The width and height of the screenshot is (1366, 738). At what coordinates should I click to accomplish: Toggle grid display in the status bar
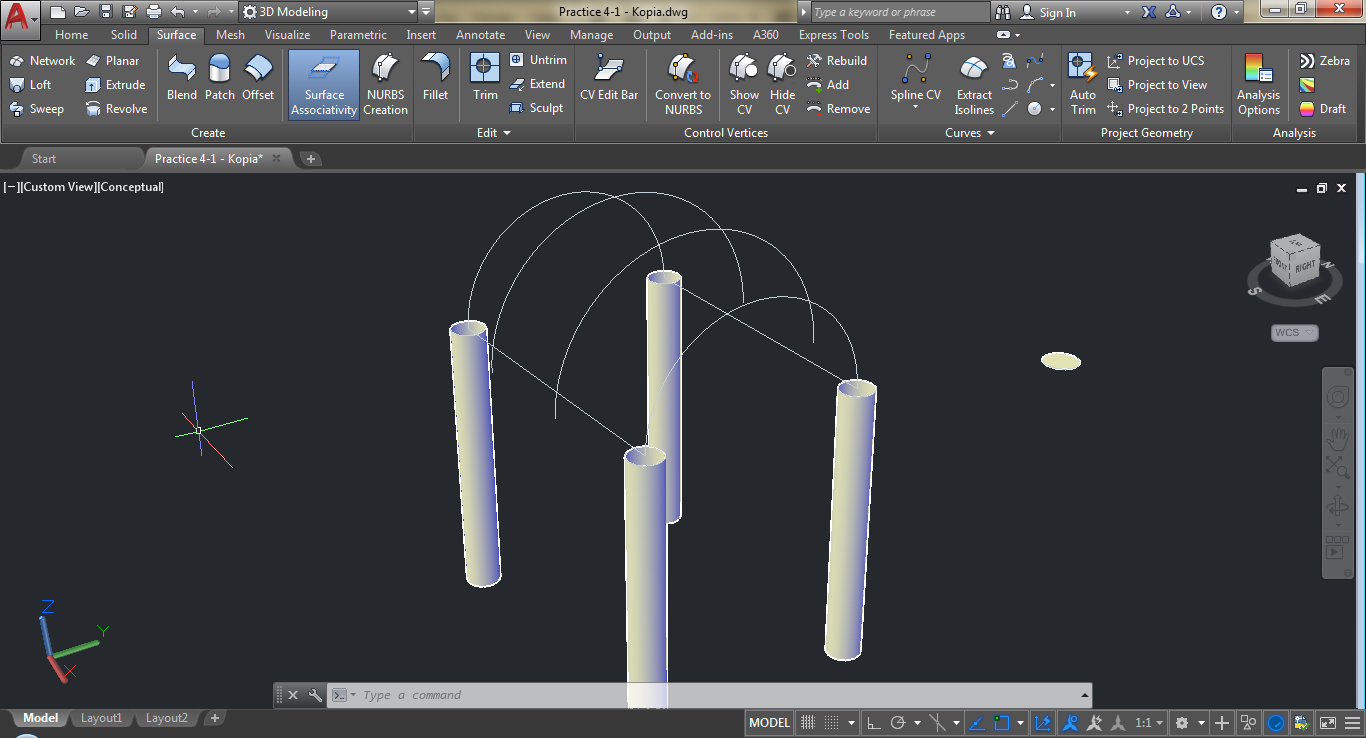807,722
